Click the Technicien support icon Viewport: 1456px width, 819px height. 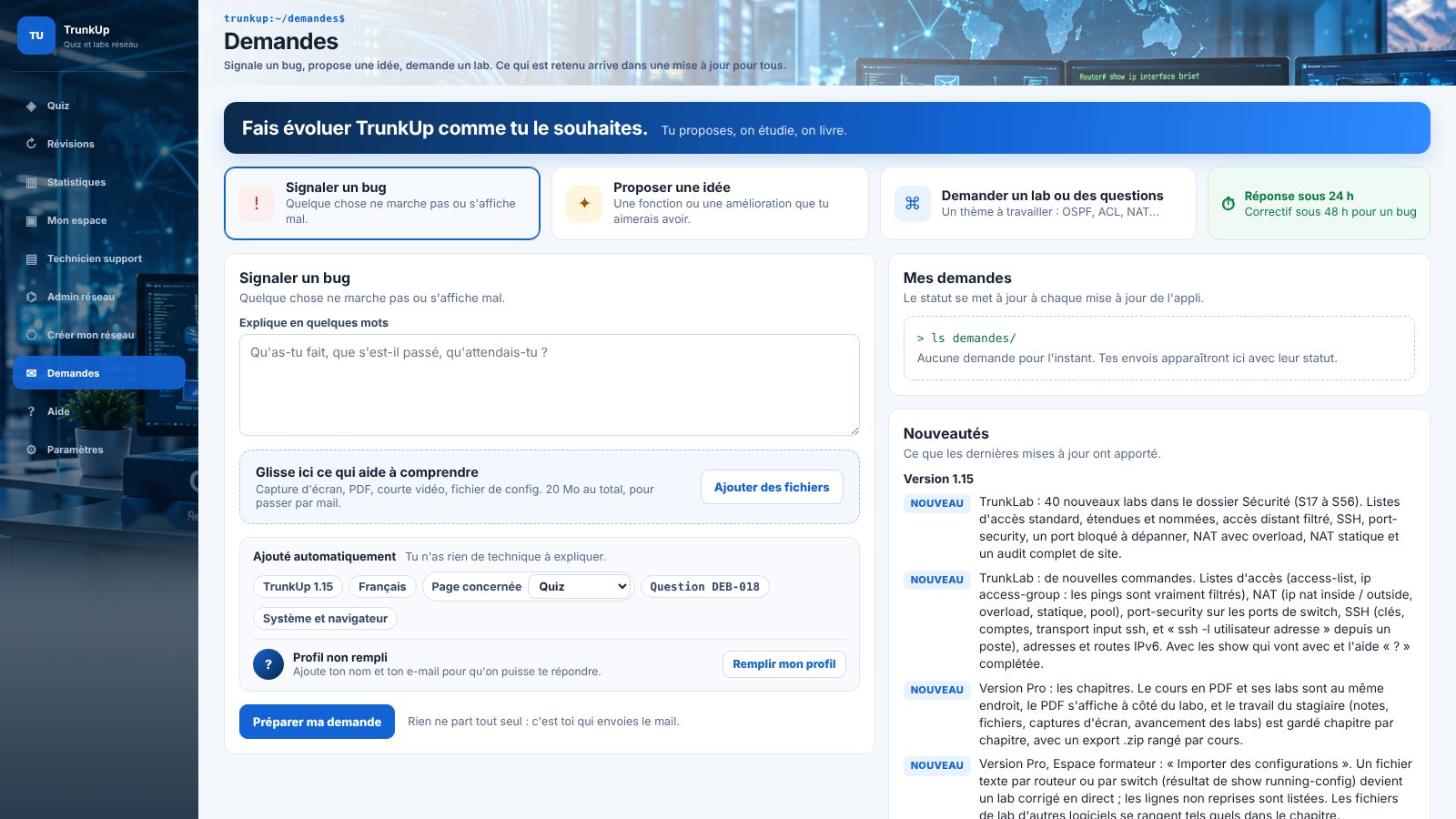pyautogui.click(x=32, y=258)
